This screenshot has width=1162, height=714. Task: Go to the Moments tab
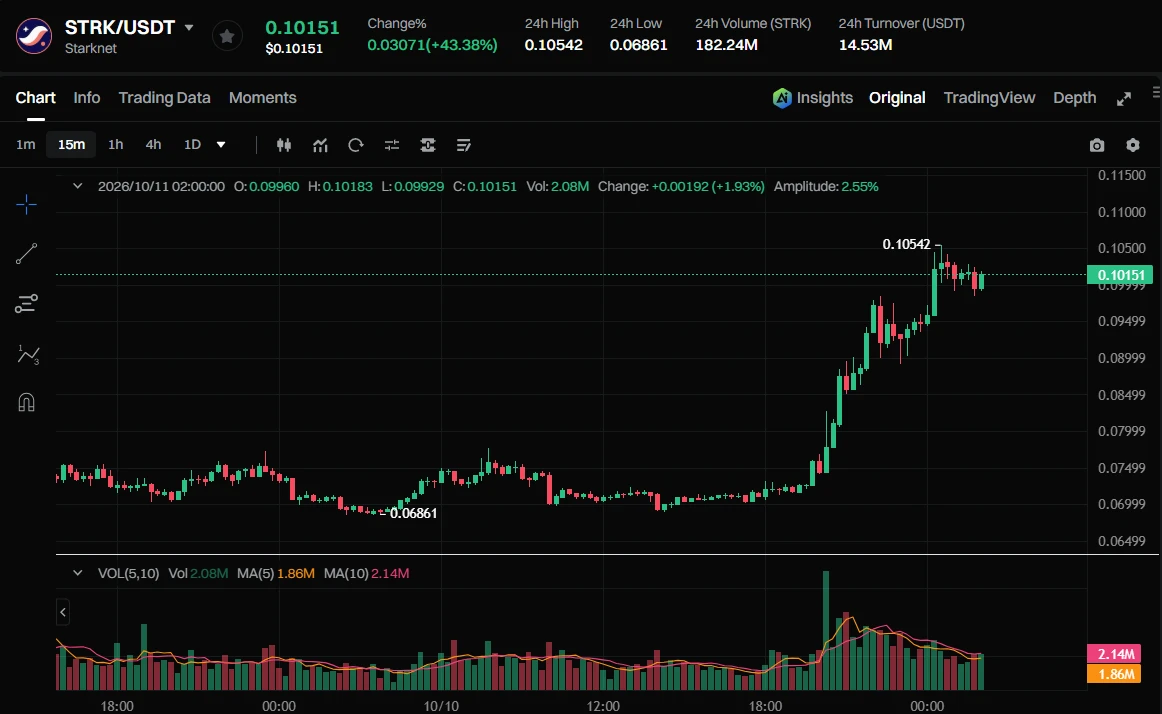pos(262,98)
